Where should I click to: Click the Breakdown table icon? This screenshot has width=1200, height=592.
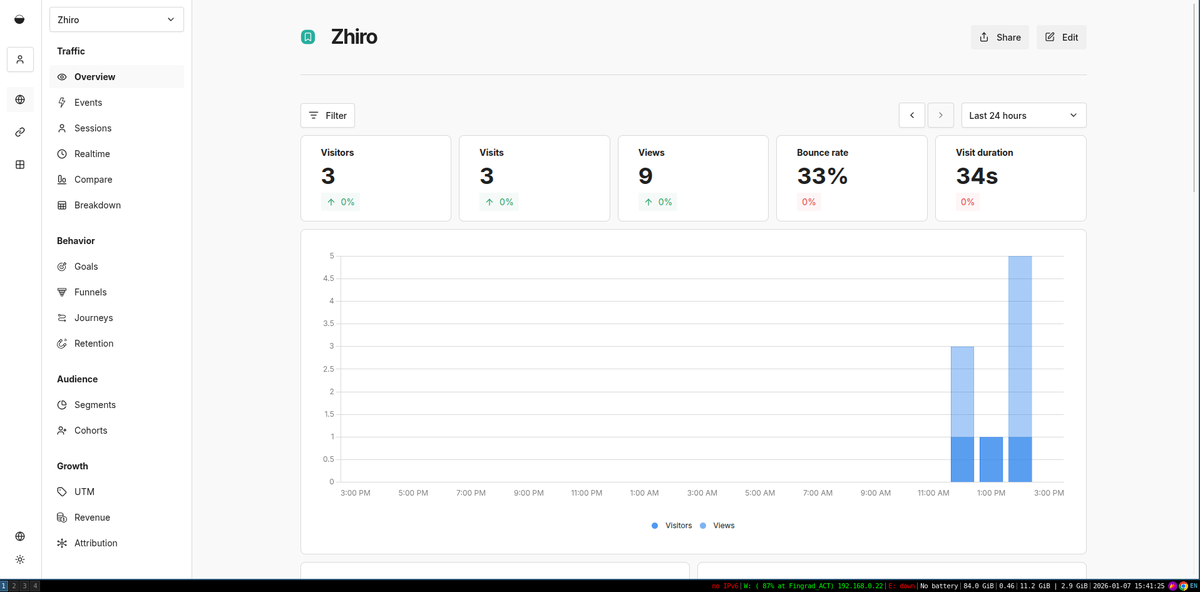(x=62, y=205)
